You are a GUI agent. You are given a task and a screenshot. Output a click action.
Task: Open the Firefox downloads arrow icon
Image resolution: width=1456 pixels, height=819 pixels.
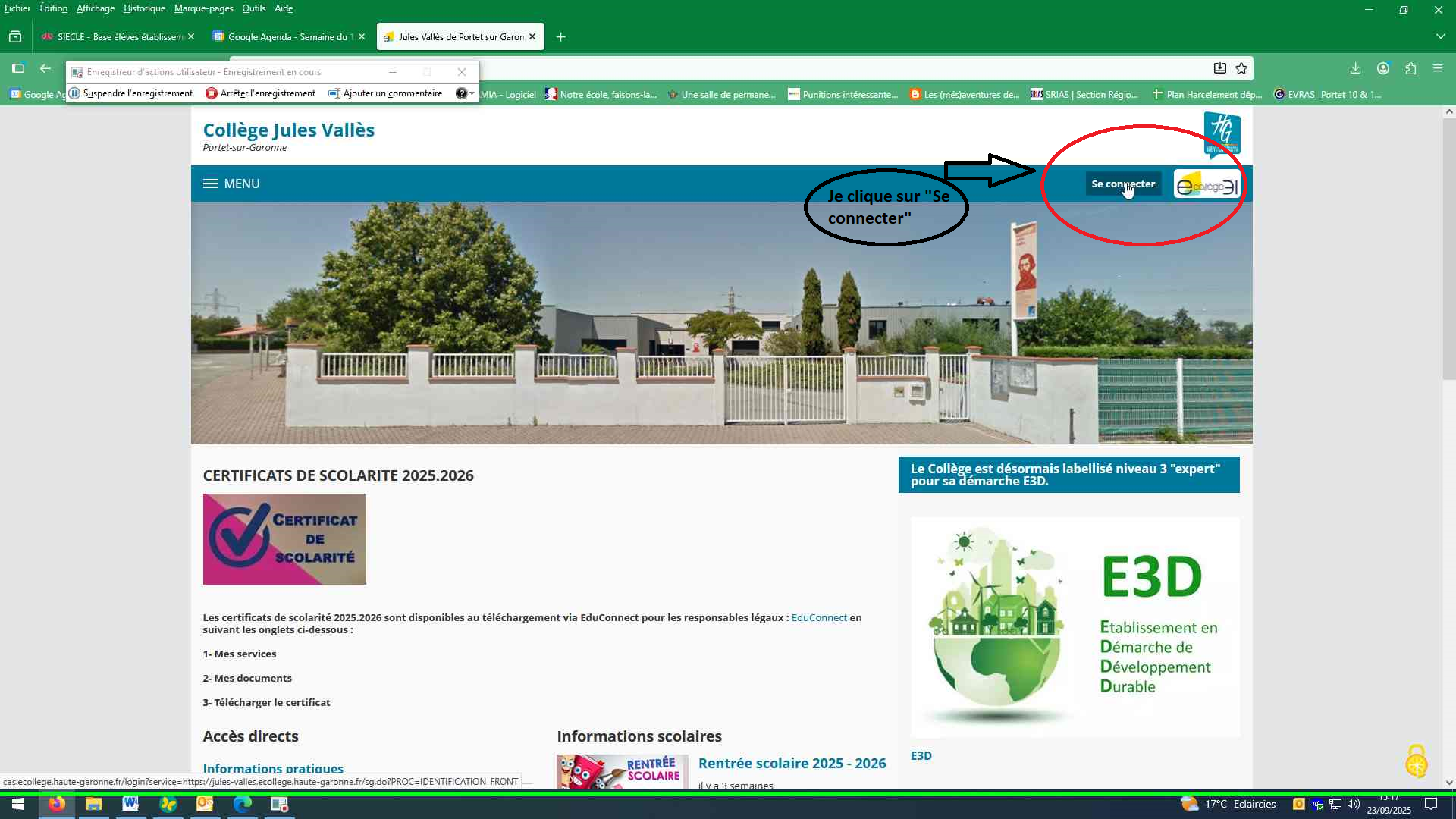point(1355,68)
